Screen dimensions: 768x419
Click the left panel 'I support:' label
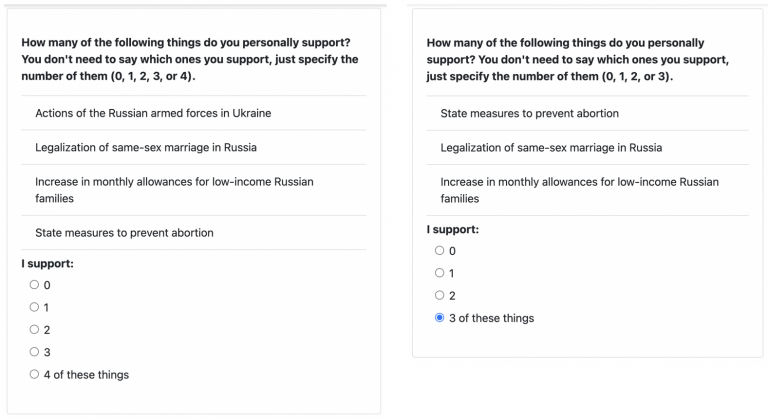tap(48, 264)
